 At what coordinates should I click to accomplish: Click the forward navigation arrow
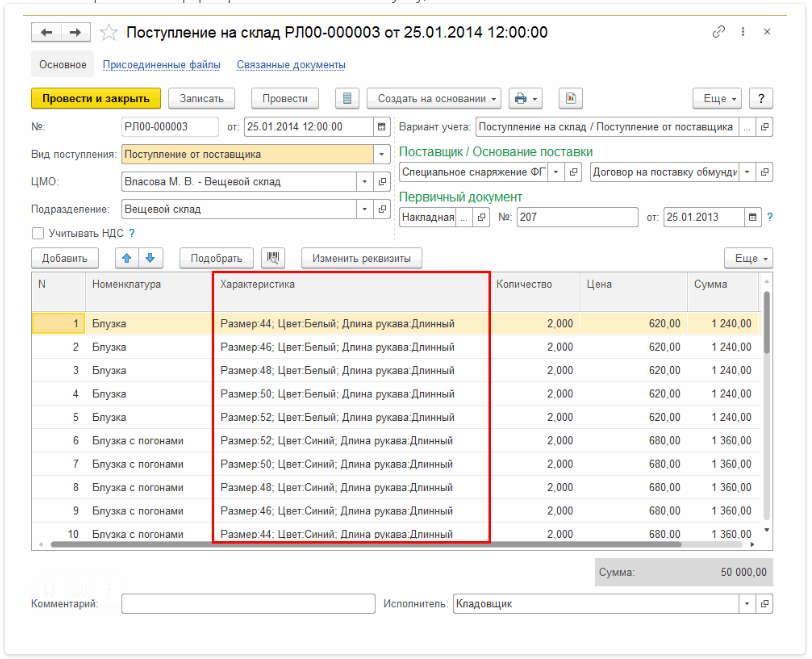(74, 33)
